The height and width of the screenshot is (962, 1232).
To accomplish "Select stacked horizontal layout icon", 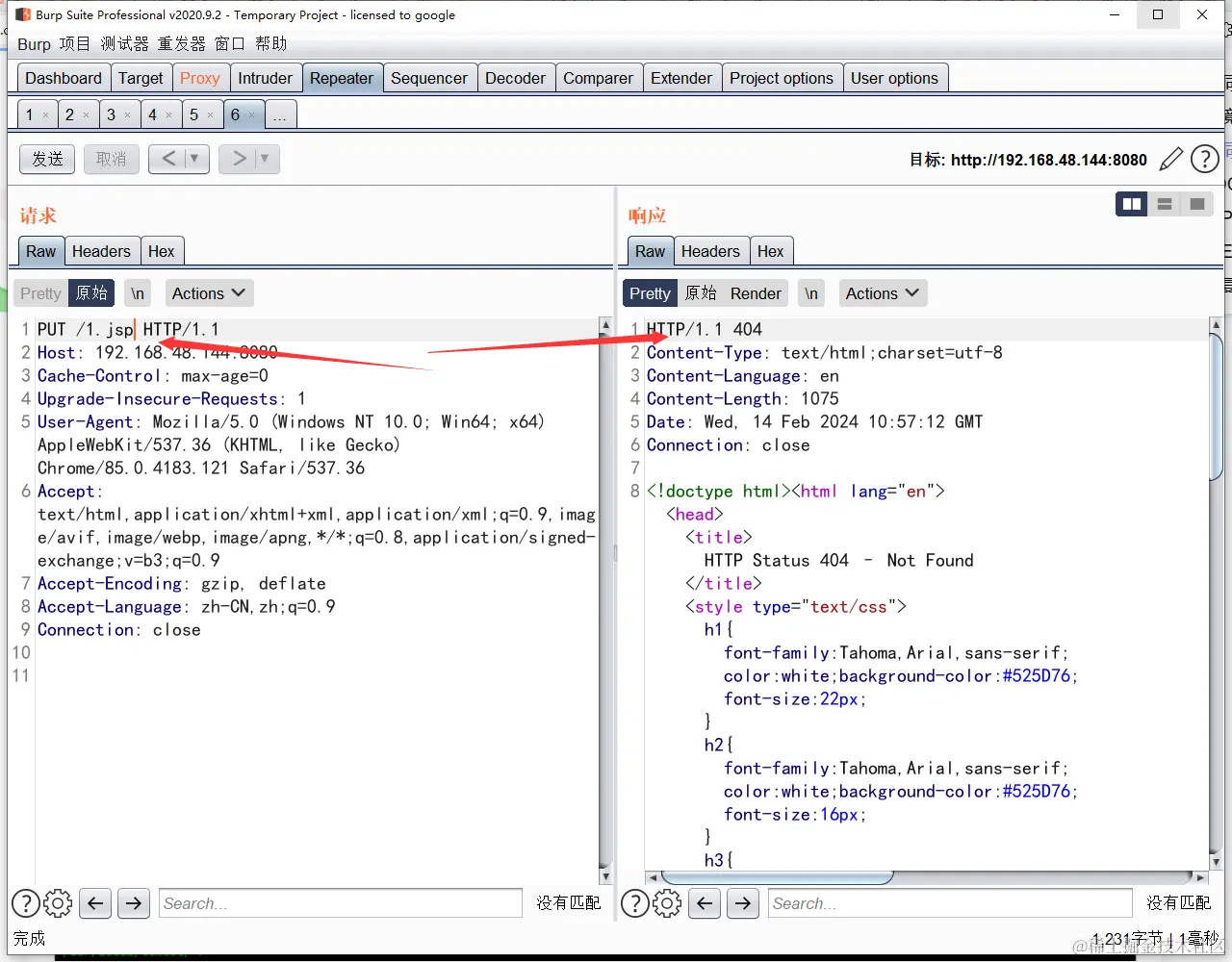I will [x=1165, y=204].
